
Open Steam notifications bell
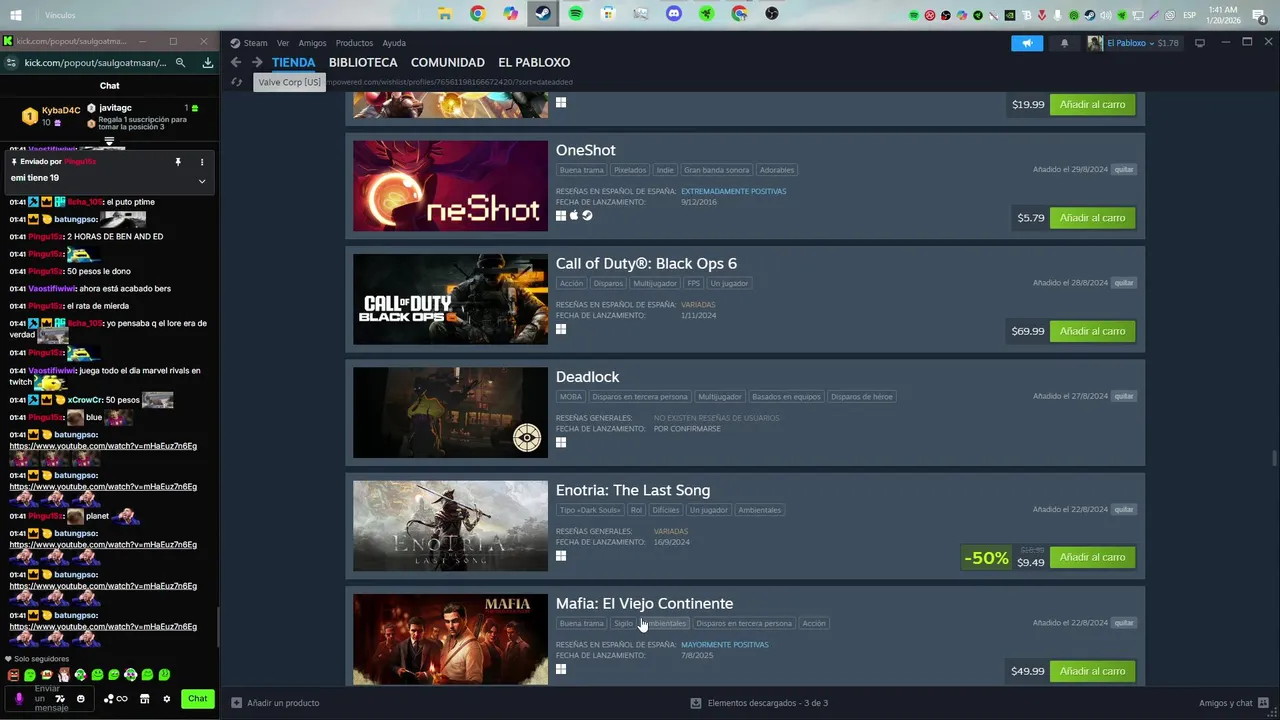pyautogui.click(x=1064, y=43)
